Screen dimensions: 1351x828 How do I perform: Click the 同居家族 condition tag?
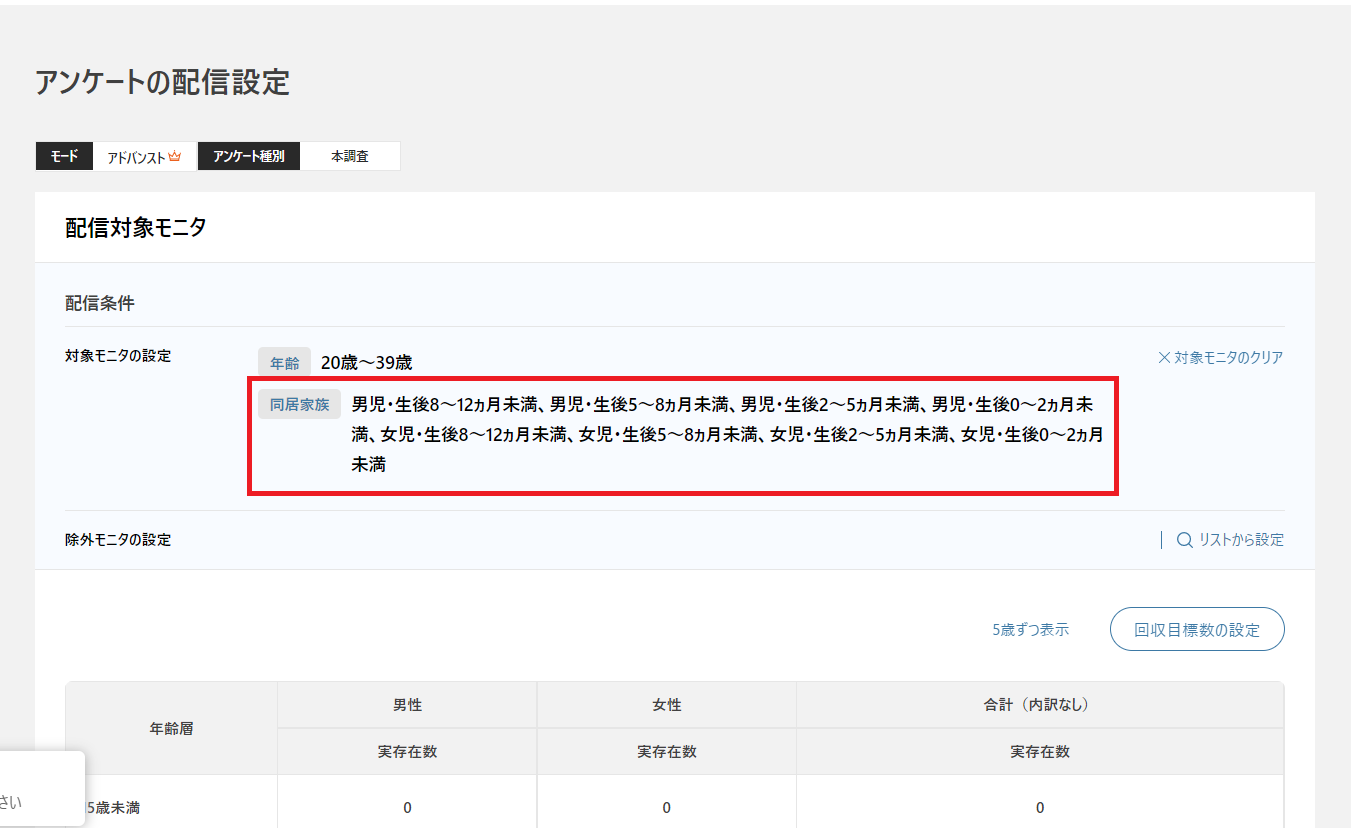[x=299, y=405]
